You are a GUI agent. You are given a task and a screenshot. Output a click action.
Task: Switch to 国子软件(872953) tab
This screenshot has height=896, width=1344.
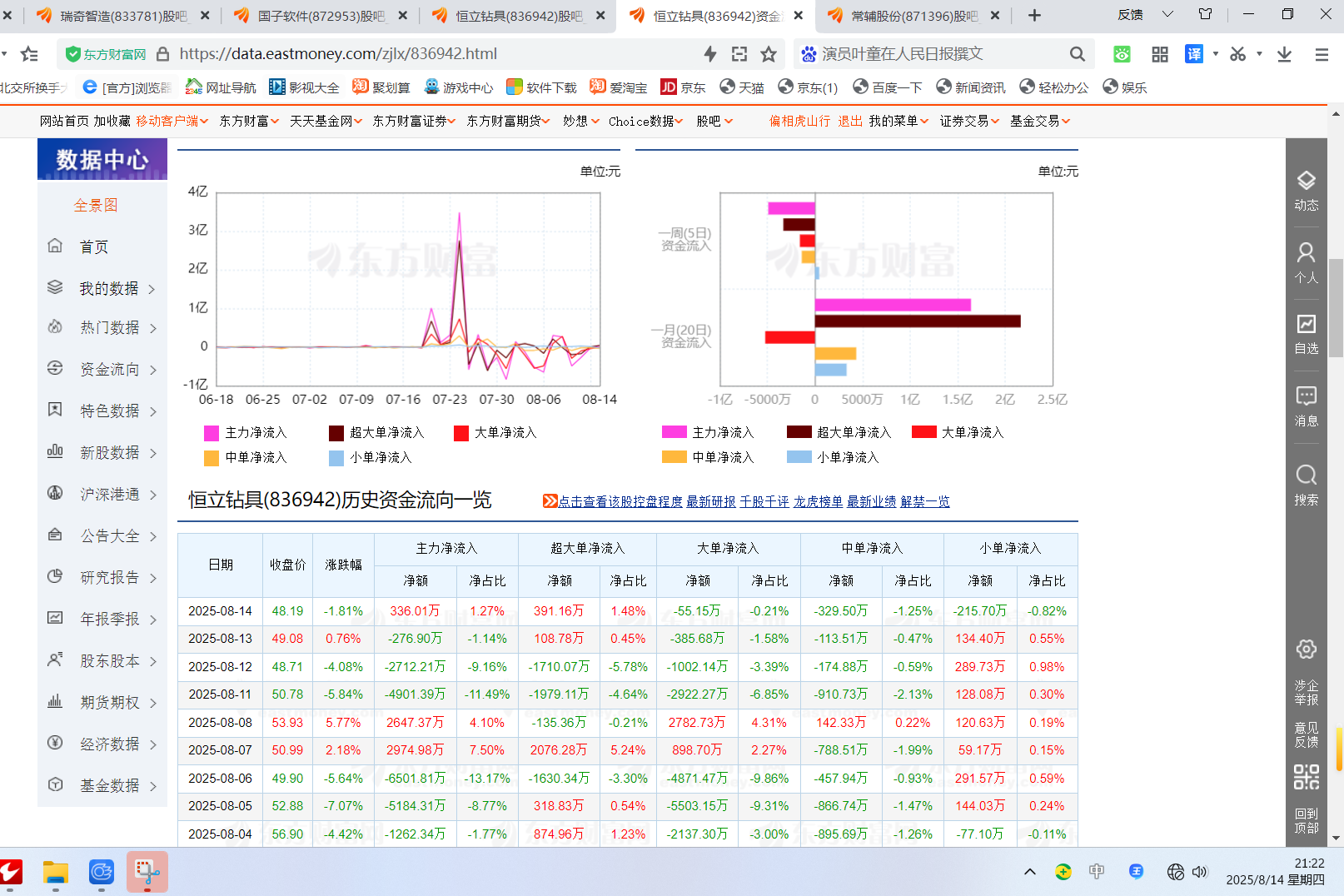tap(311, 16)
